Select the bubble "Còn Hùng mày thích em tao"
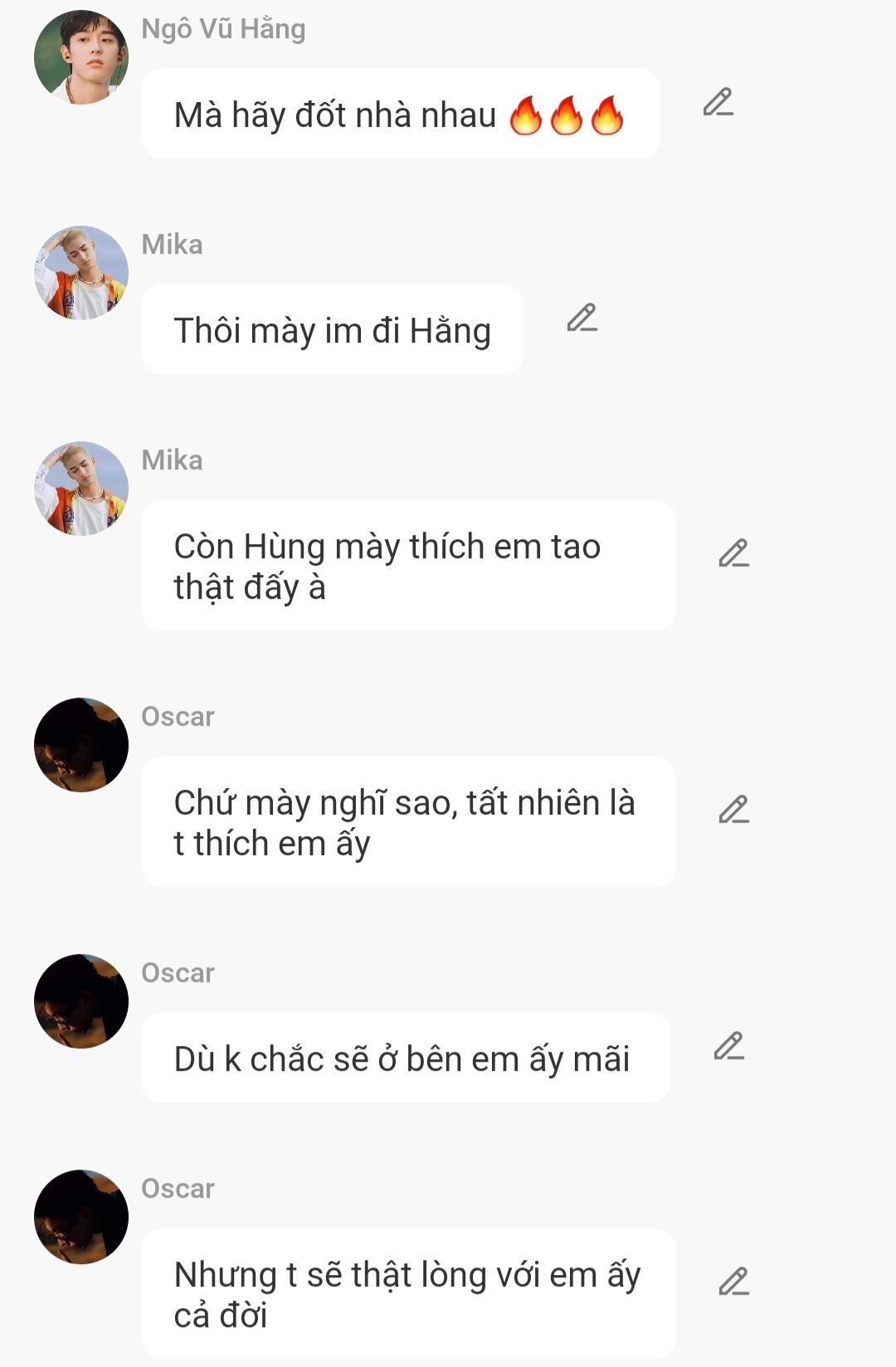 point(408,565)
